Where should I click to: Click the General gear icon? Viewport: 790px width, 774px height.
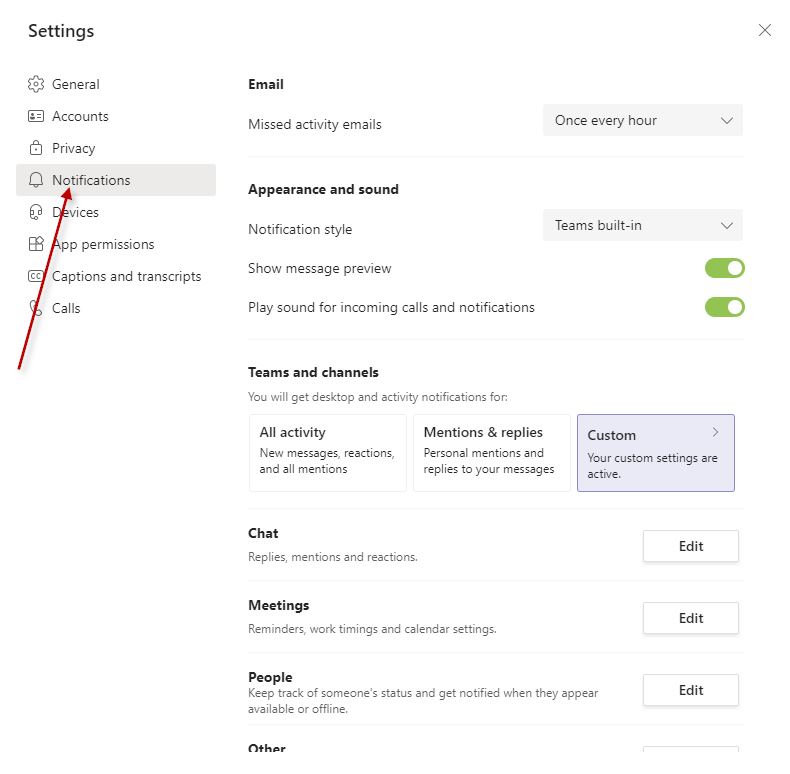36,84
